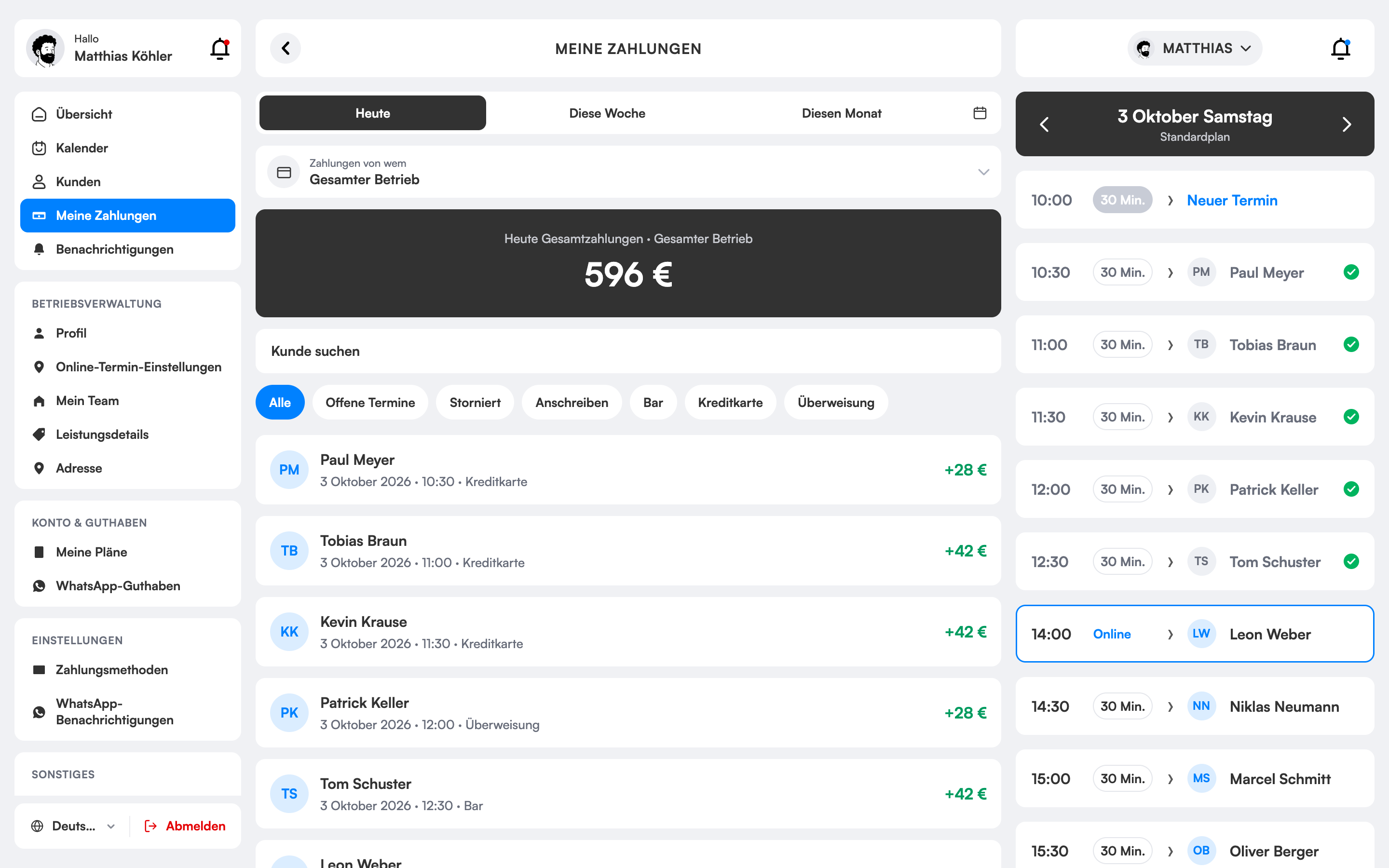The image size is (1389, 868).
Task: Filter payments by Anschreiben
Action: pos(572,403)
